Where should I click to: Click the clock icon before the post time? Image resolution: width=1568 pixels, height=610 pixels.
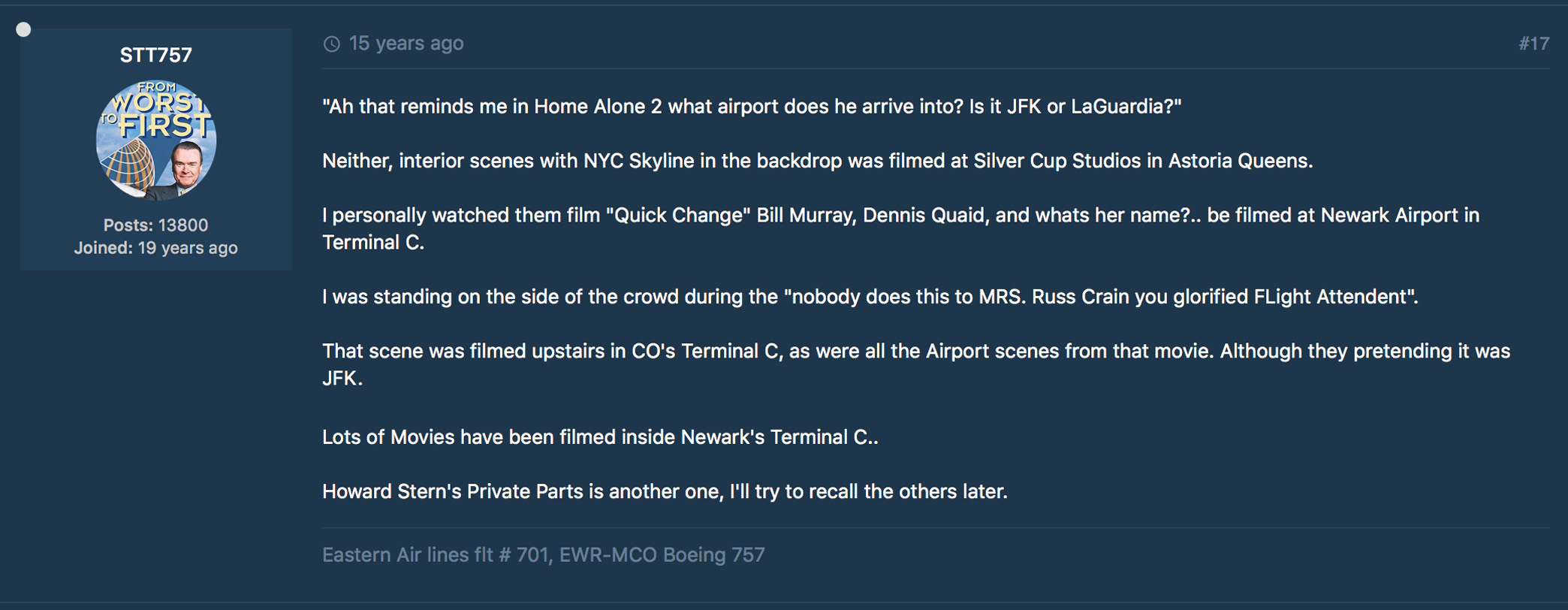(331, 44)
